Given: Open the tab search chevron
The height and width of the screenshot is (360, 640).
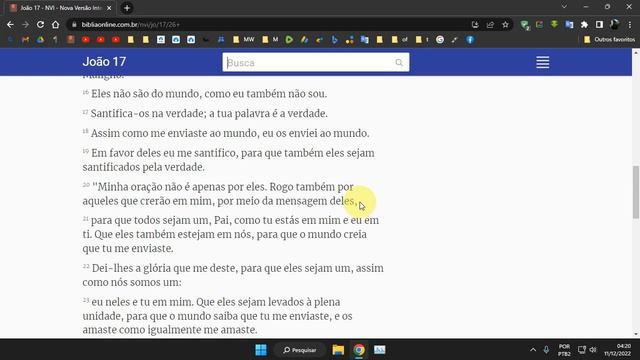Looking at the screenshot, I should click(564, 7).
